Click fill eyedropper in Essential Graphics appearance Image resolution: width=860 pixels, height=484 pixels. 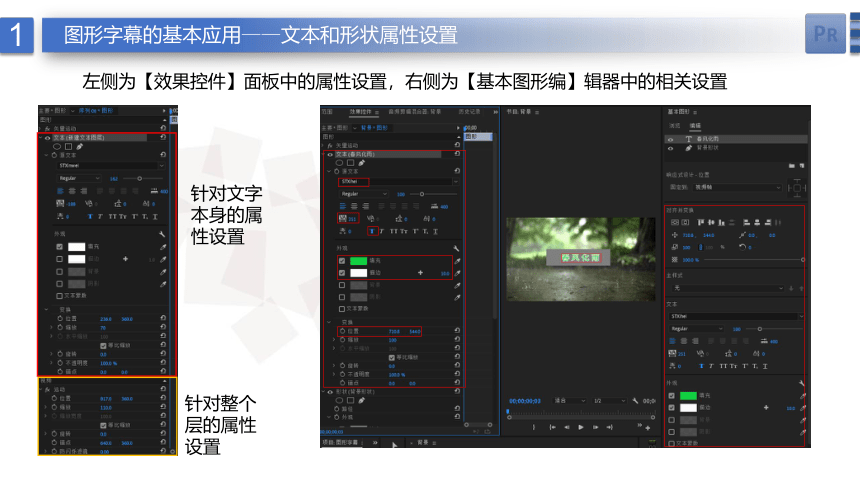[x=802, y=396]
